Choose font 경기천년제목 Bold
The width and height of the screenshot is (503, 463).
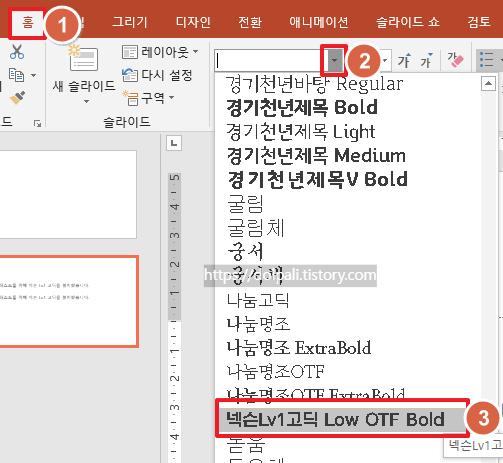click(302, 107)
